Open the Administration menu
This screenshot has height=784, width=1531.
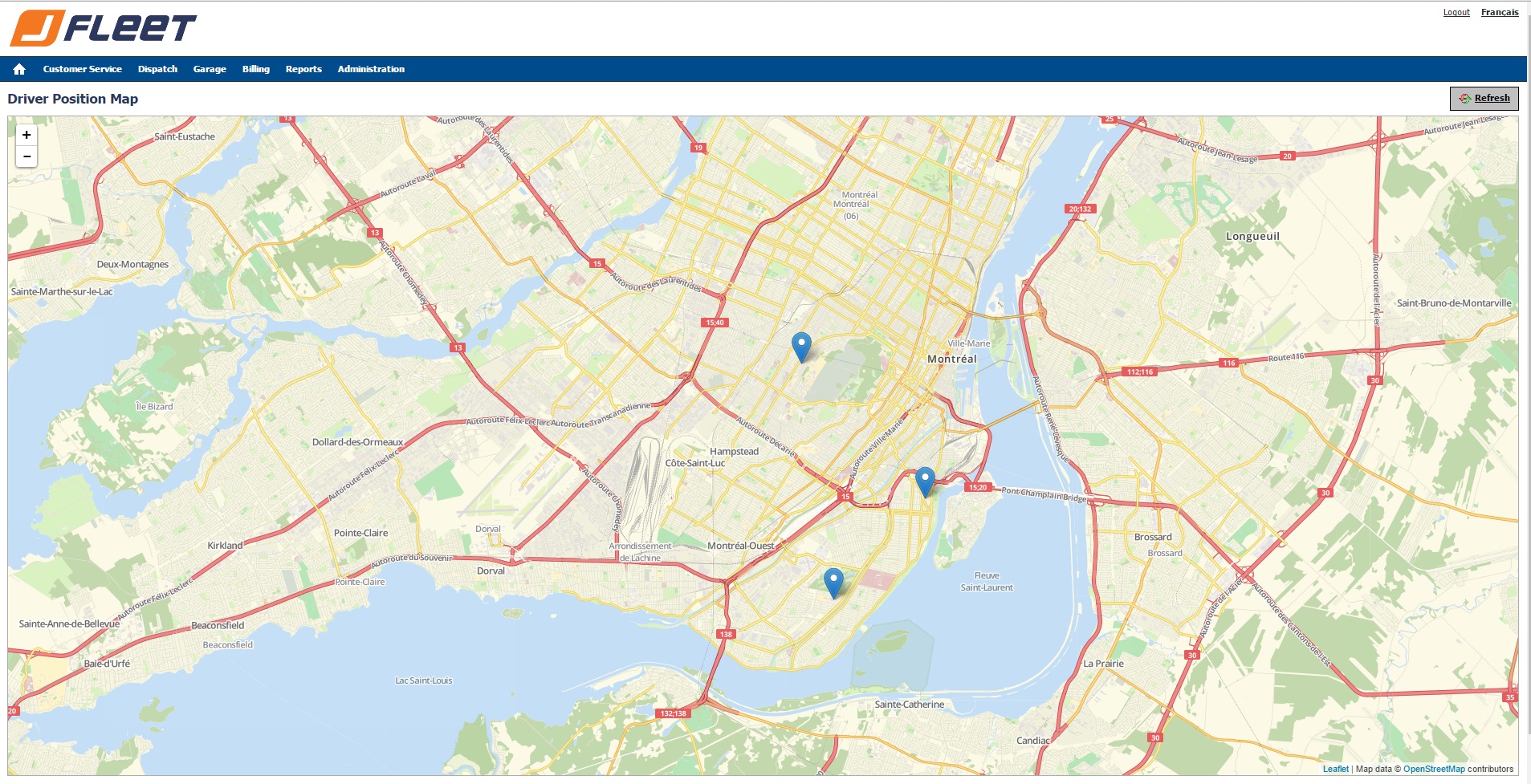pos(371,69)
